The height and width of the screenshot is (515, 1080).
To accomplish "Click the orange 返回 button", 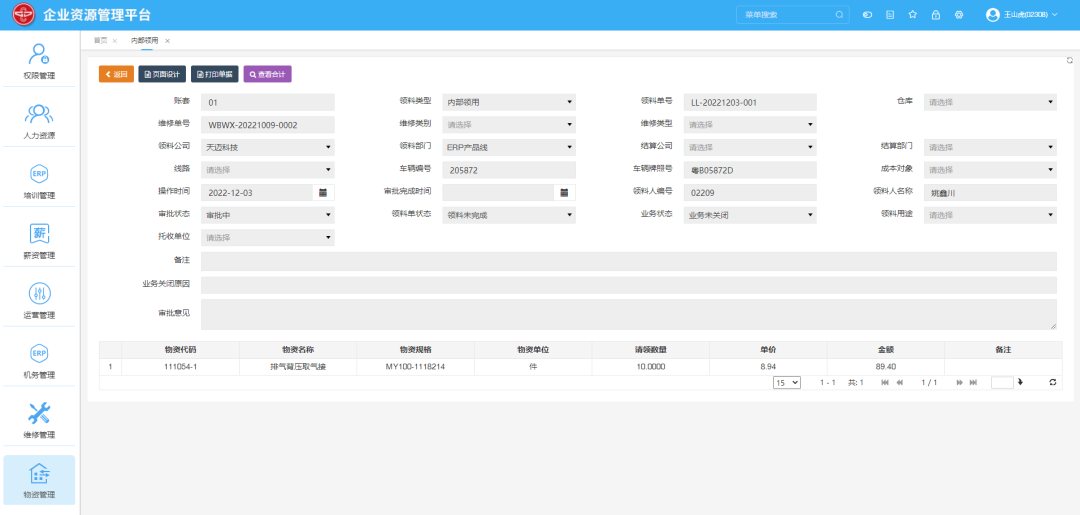I will [116, 74].
